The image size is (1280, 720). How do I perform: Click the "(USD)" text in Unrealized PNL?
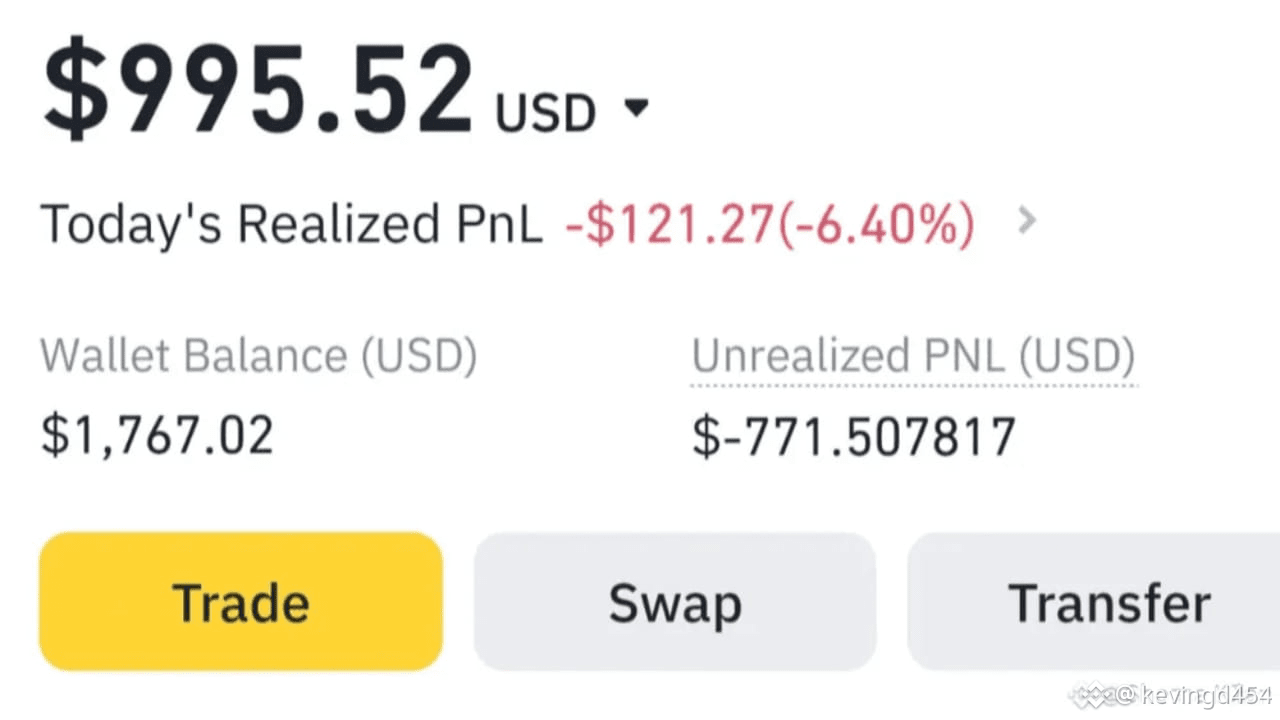tap(1075, 355)
